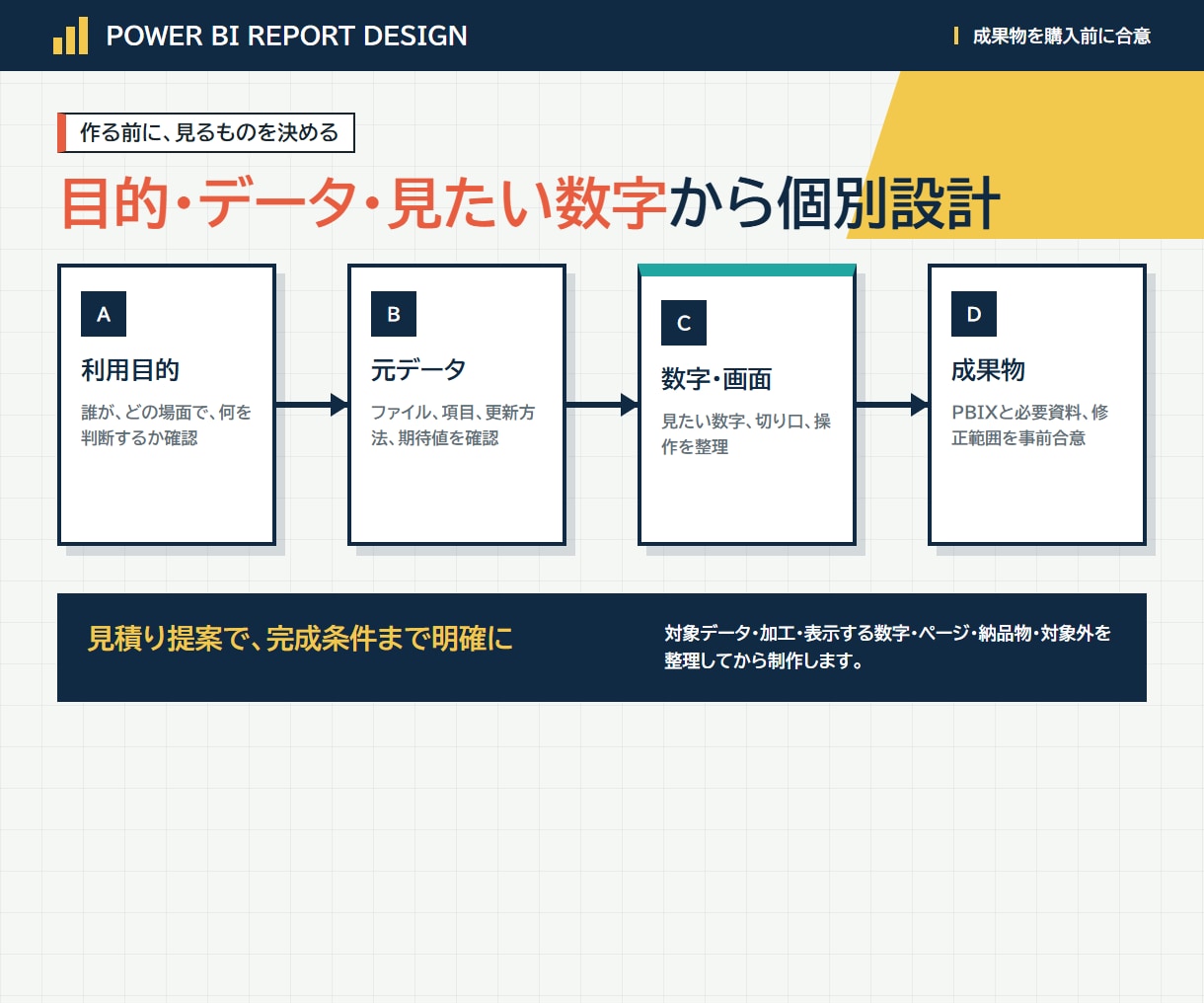Click the card title 元データ

pyautogui.click(x=418, y=370)
